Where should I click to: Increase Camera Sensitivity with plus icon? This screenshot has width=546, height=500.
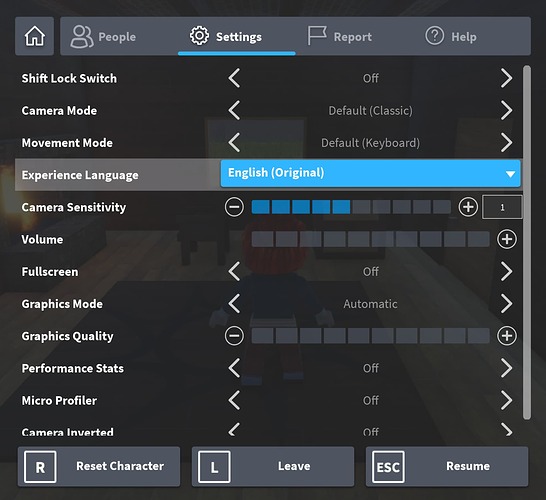click(468, 207)
